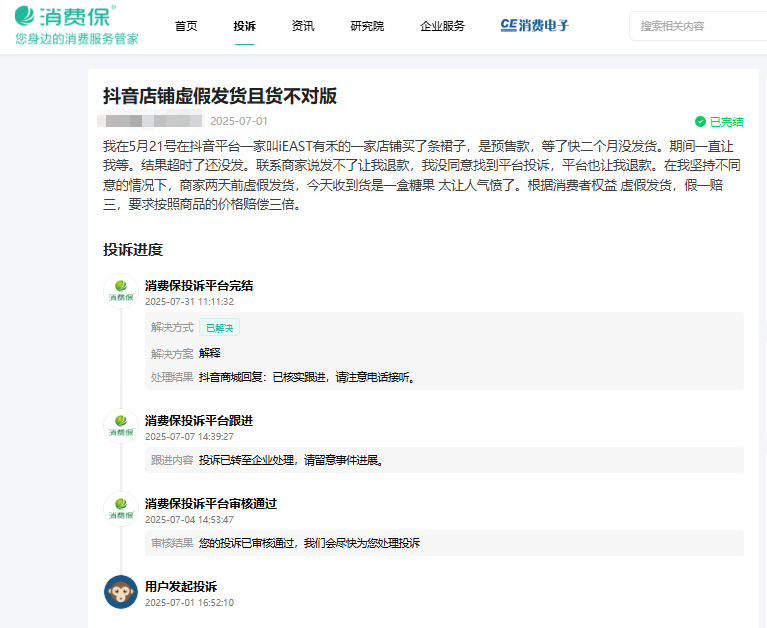
Task: Click the slogan 您身边的消费服务管家
Action: [x=77, y=39]
